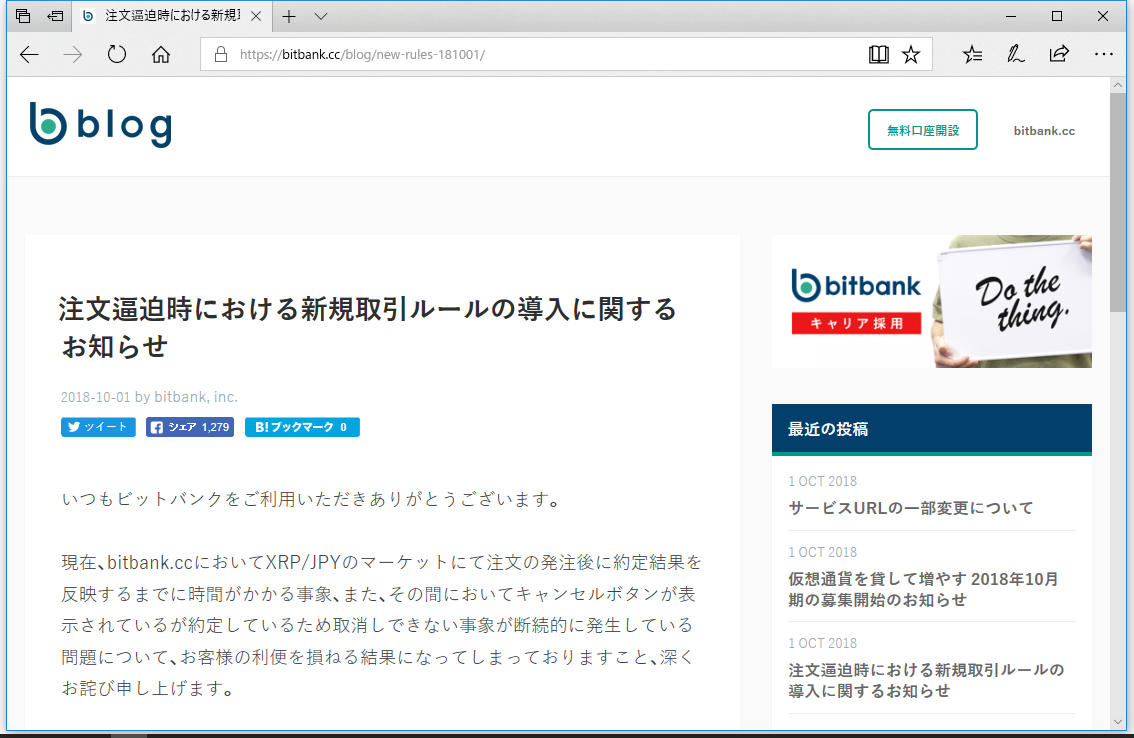The width and height of the screenshot is (1134, 738).
Task: Toggle reading view for the article
Action: 878,55
